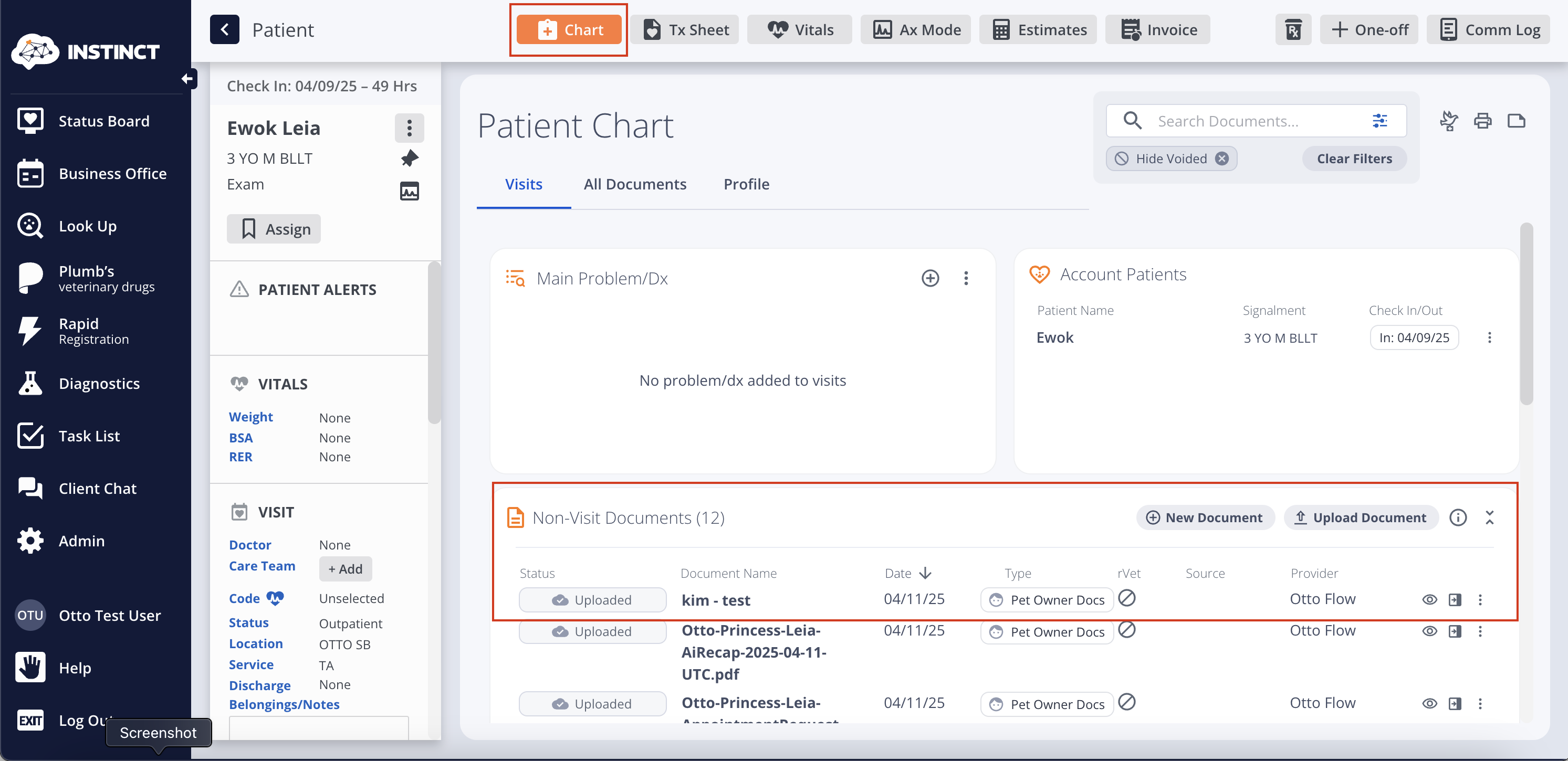
Task: Click the print icon in Patient Chart
Action: point(1482,121)
